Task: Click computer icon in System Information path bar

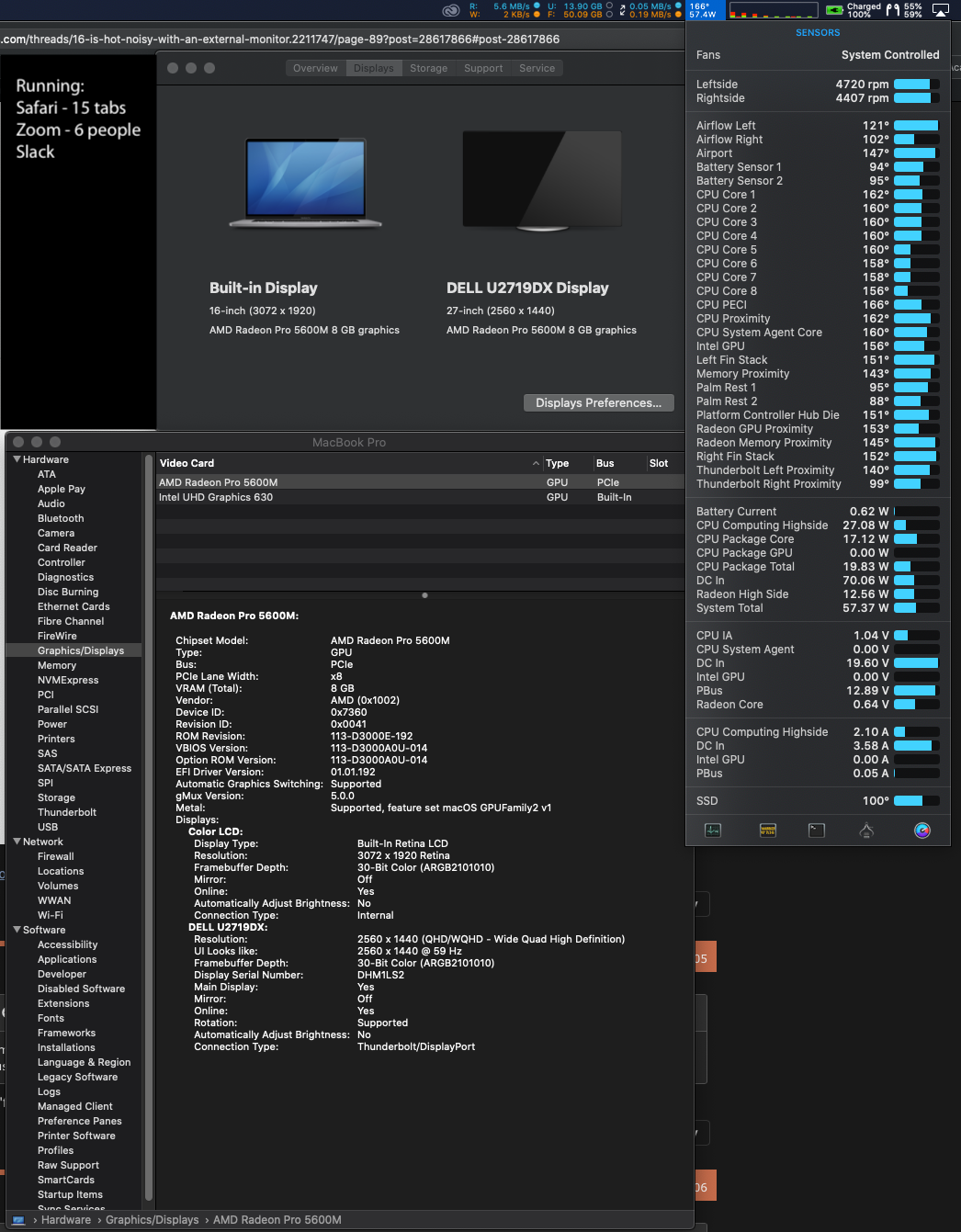Action: [x=18, y=1220]
